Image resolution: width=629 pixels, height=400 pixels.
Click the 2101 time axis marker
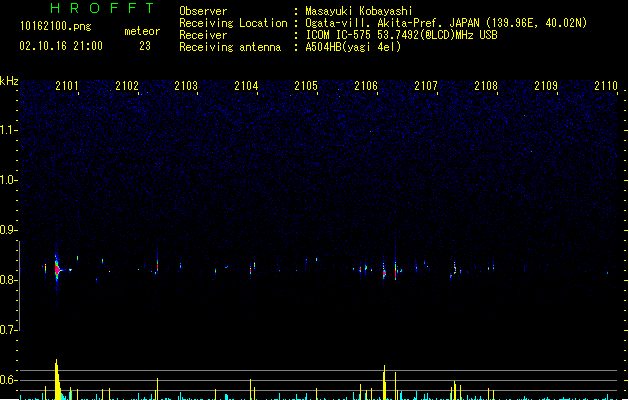tap(67, 86)
